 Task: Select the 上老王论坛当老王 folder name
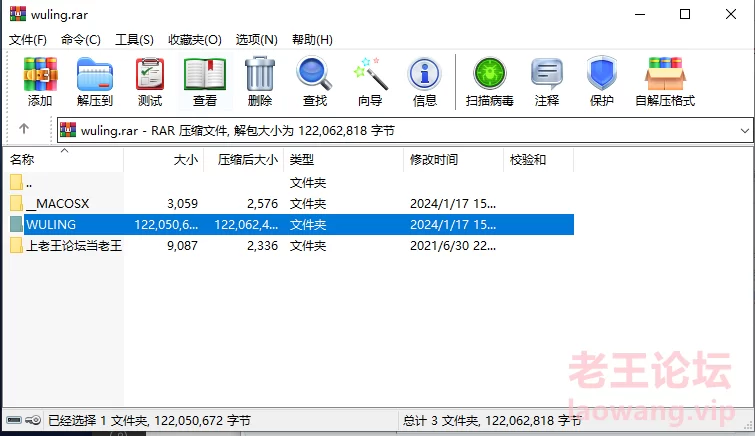74,246
